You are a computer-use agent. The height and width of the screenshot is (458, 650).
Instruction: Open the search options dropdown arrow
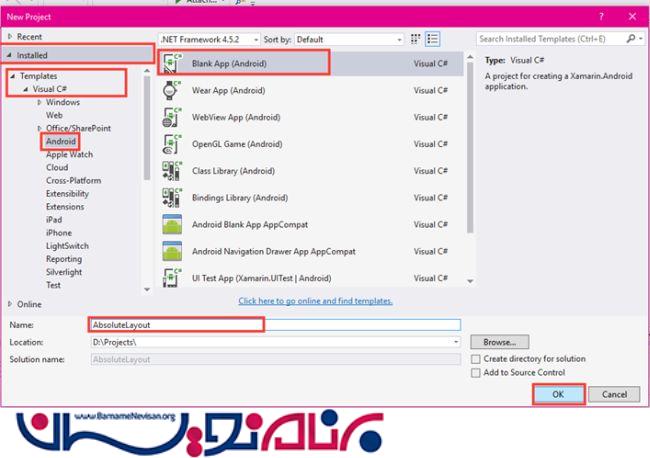[641, 39]
